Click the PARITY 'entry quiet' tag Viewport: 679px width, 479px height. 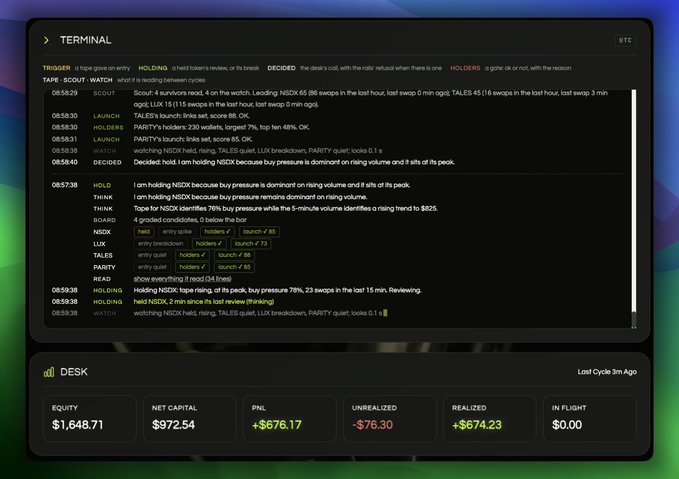coord(152,267)
